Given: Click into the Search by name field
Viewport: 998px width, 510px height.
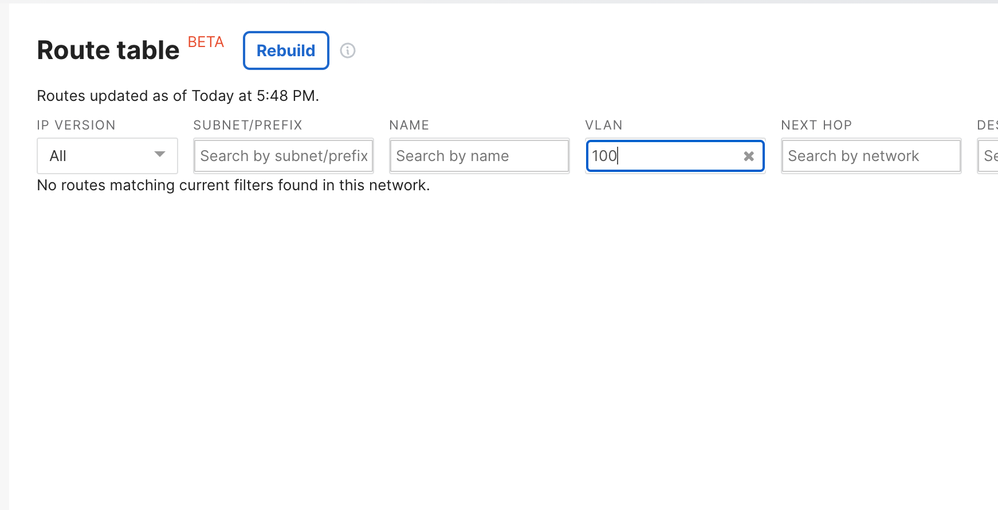Looking at the screenshot, I should click(x=479, y=156).
